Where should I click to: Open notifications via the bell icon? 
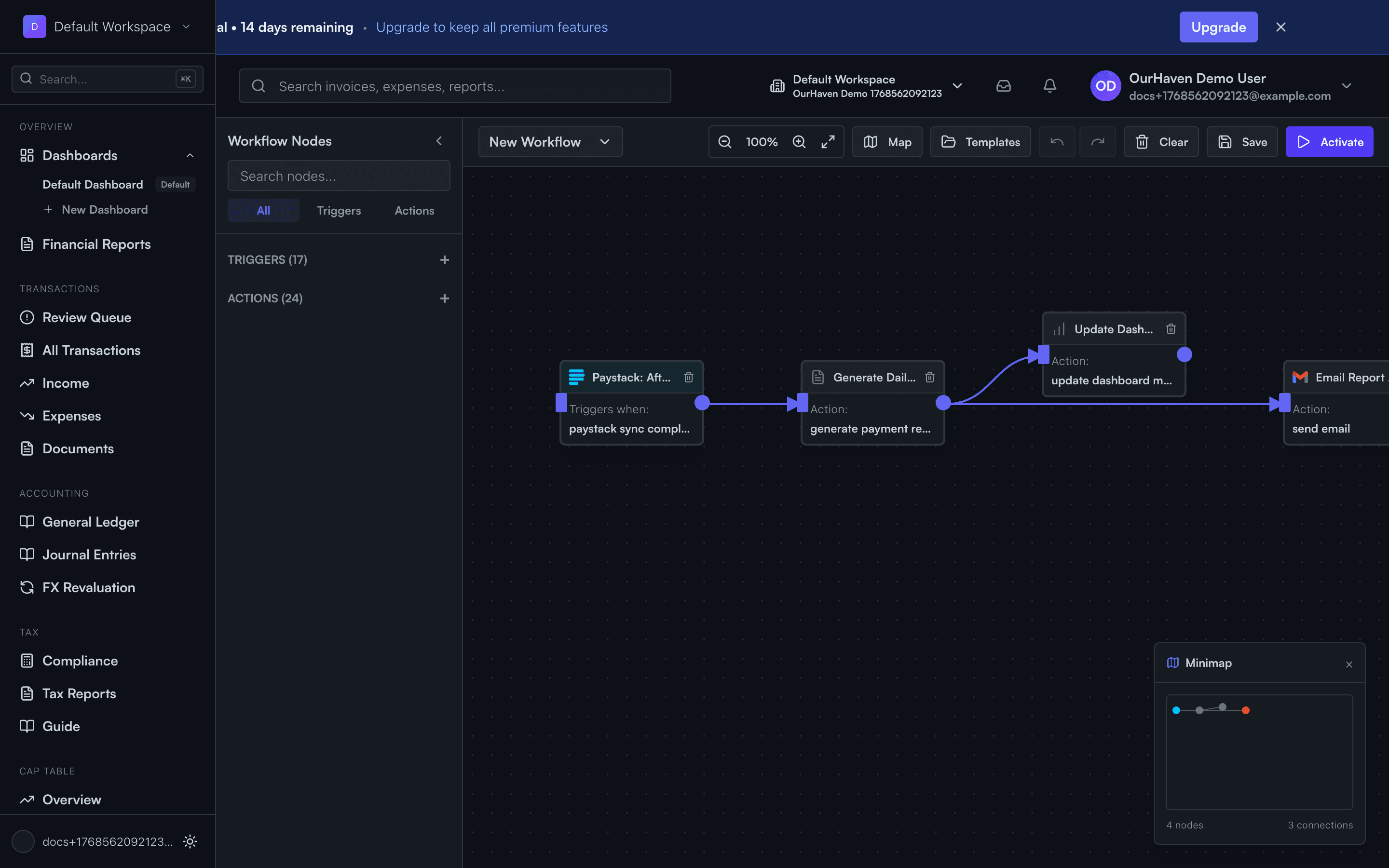point(1050,85)
